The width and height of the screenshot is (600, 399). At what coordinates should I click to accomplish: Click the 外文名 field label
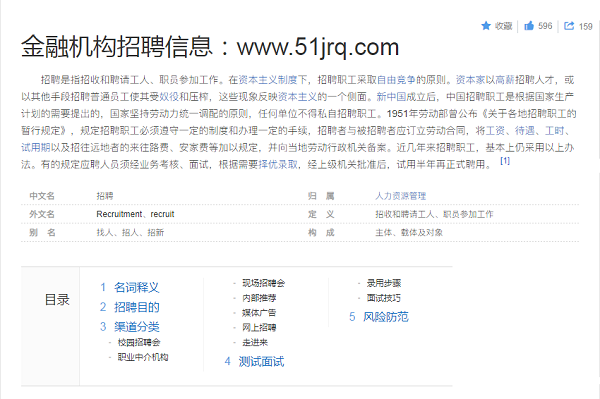click(x=42, y=214)
